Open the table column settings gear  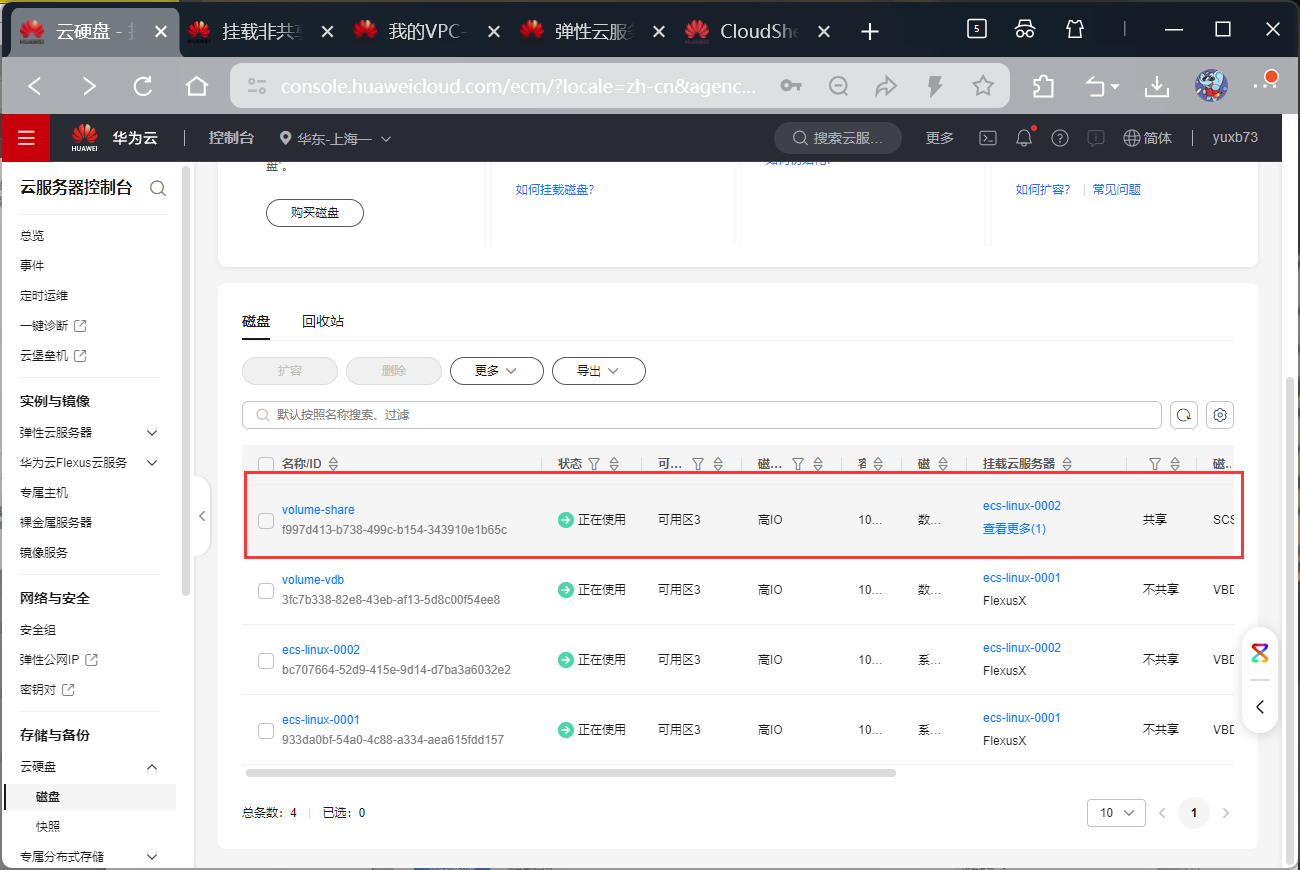pyautogui.click(x=1220, y=415)
